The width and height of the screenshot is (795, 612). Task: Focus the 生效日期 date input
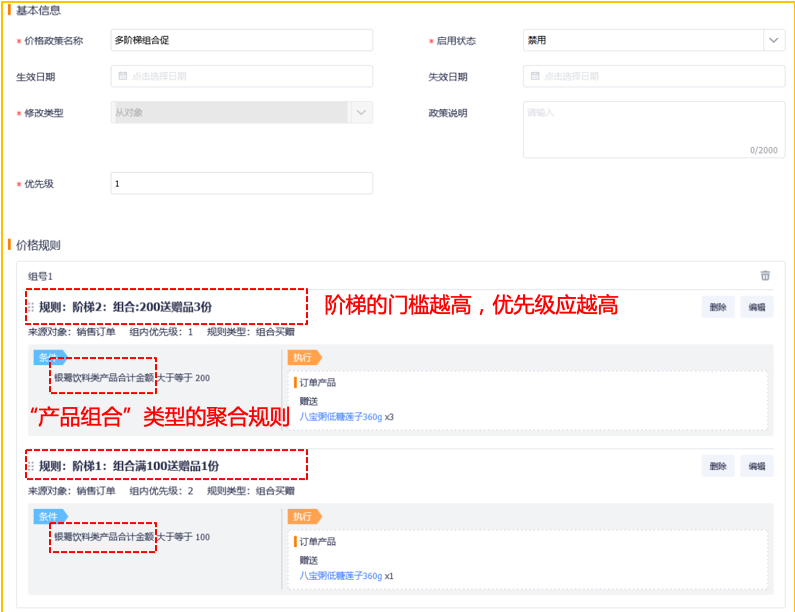point(241,76)
